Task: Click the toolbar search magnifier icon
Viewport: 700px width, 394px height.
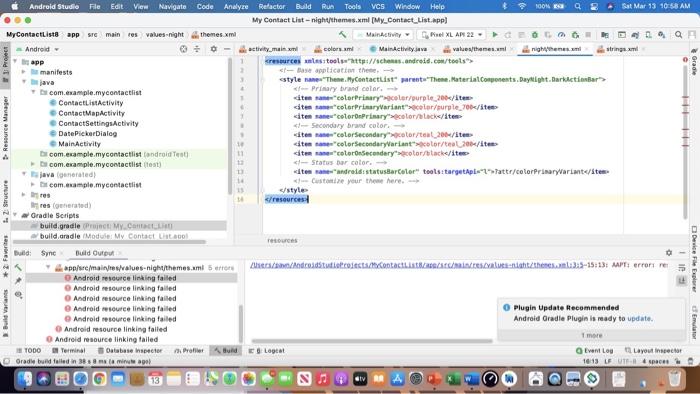Action: coord(678,34)
